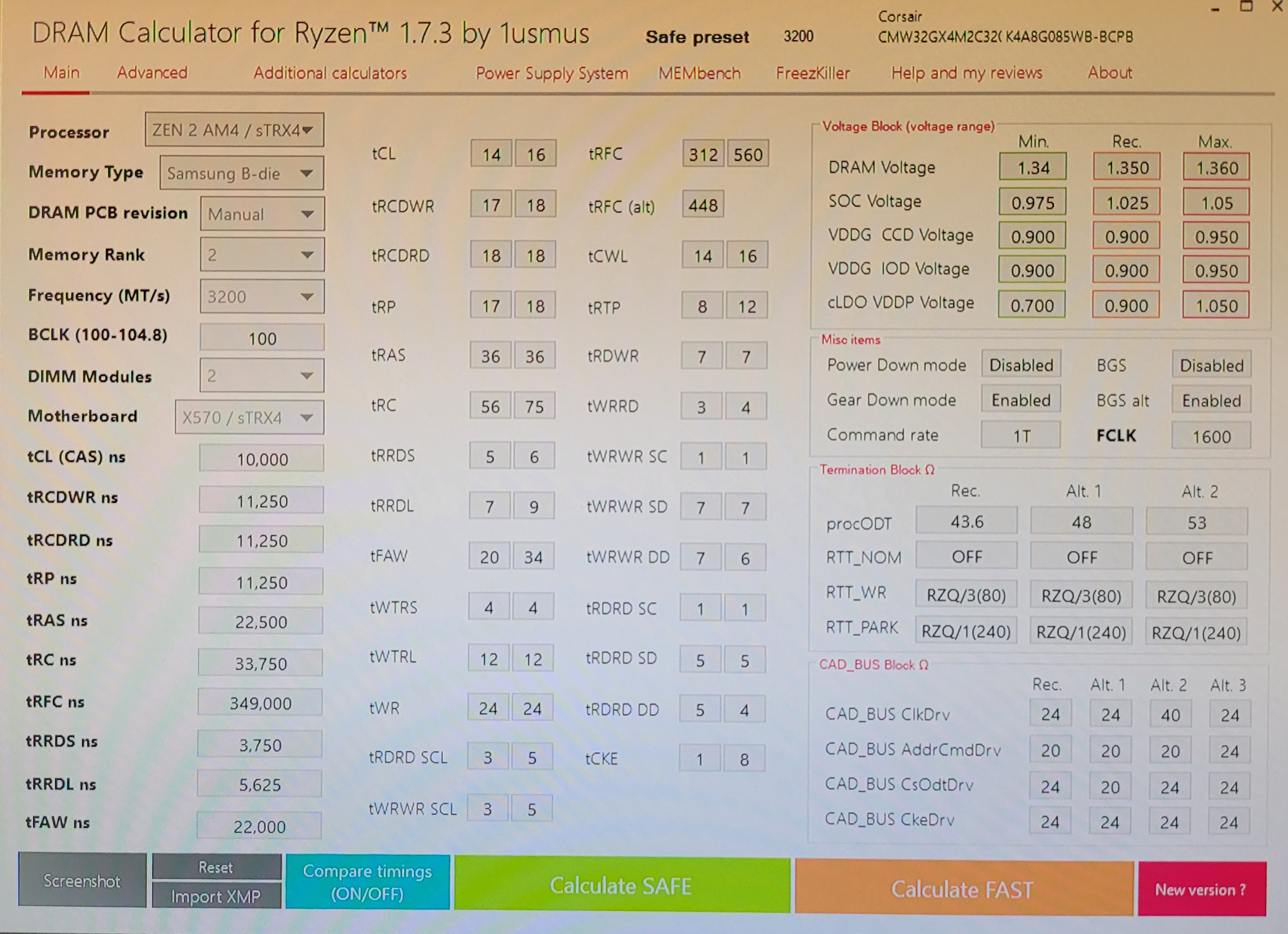Click the Calculate SAFE button
The width and height of the screenshot is (1288, 934).
(621, 885)
